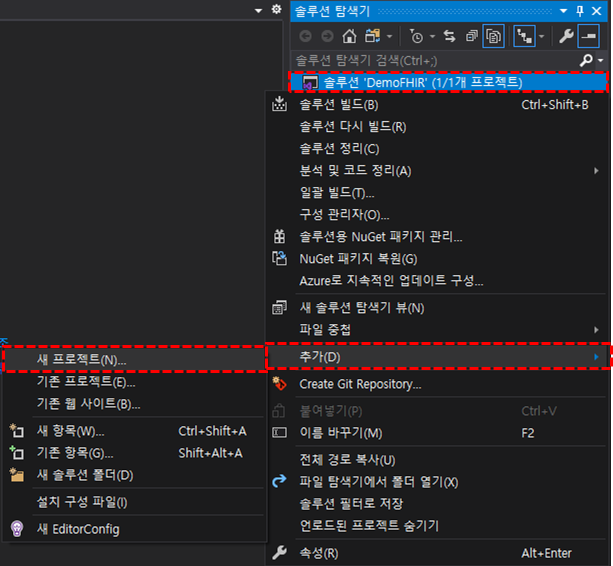Click the Solution Explorer search field
613x566 pixels.
(x=434, y=61)
